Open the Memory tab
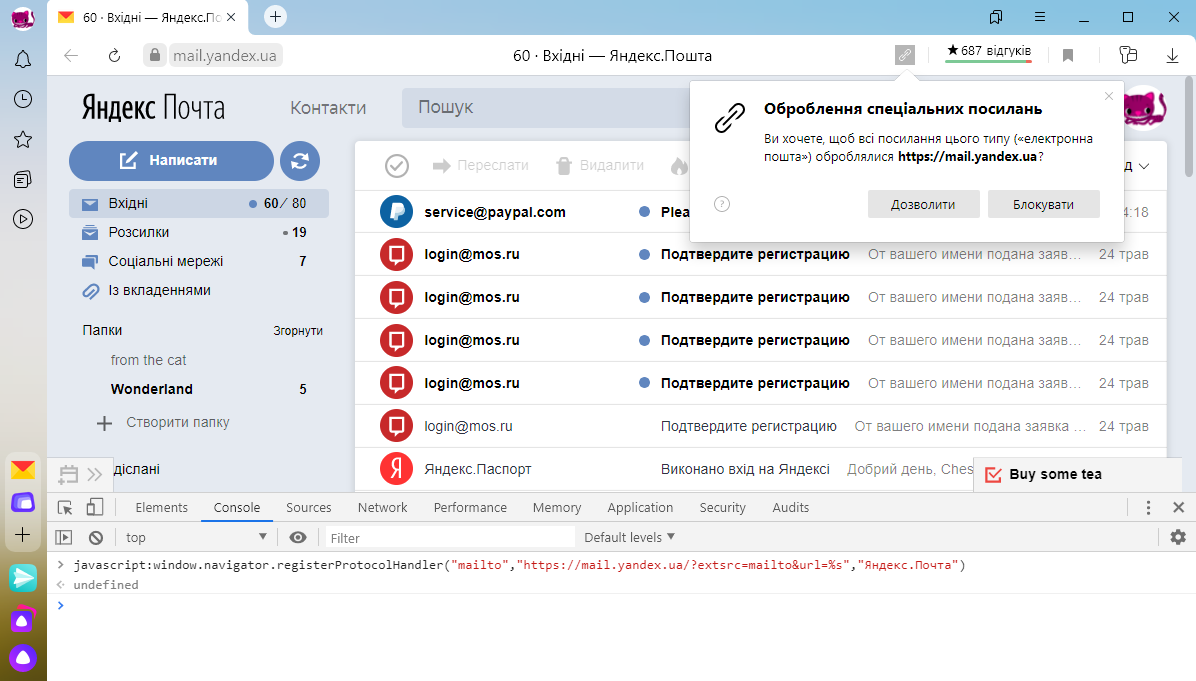This screenshot has height=681, width=1196. pyautogui.click(x=557, y=508)
